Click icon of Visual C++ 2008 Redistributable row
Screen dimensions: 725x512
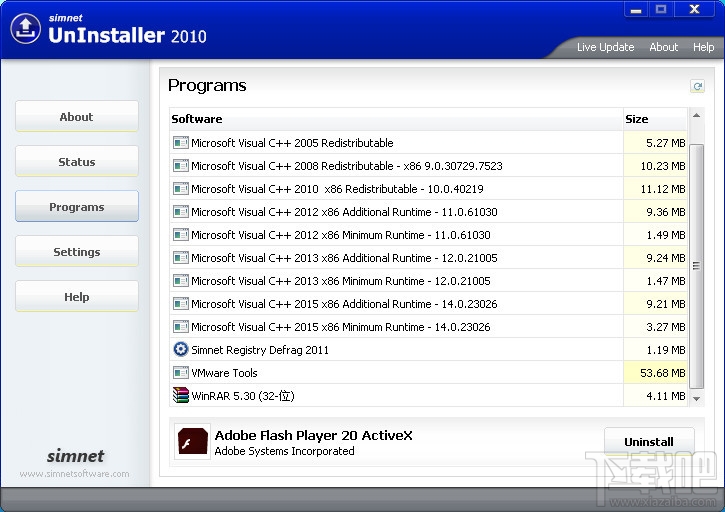tap(181, 166)
